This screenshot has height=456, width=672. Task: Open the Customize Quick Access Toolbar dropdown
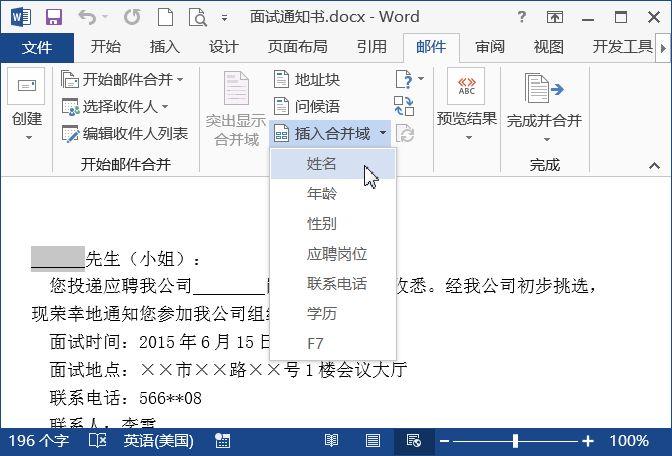click(224, 18)
